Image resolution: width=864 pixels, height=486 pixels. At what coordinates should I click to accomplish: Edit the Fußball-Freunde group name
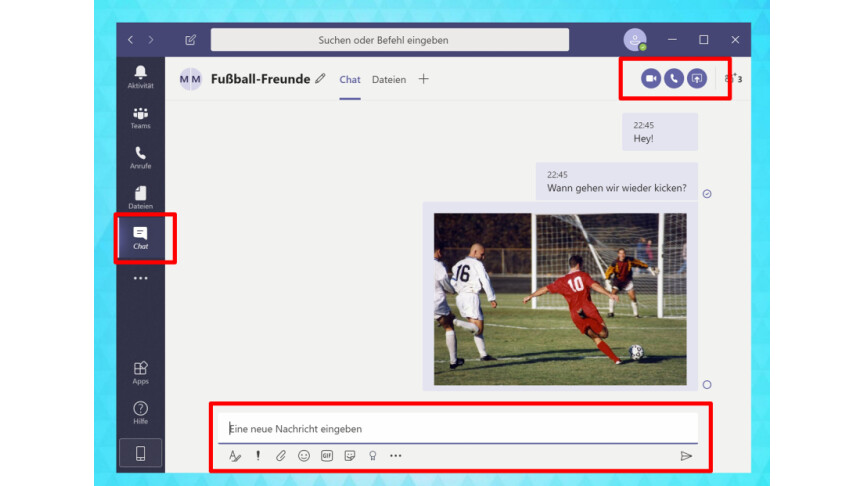tap(320, 79)
